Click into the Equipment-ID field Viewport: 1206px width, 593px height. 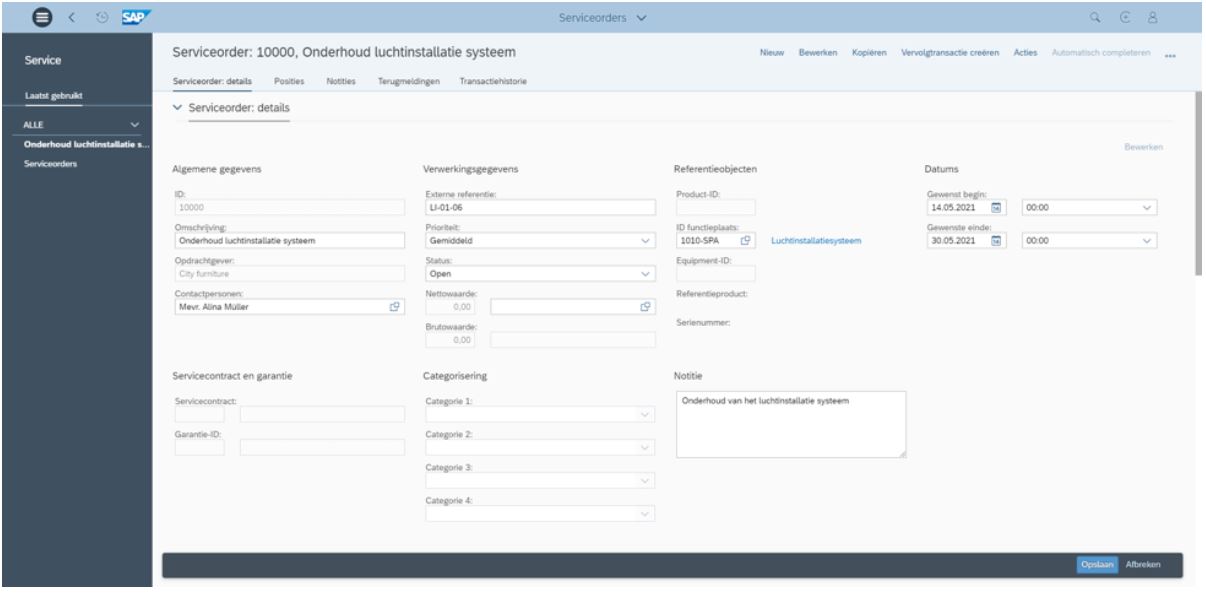pos(716,273)
